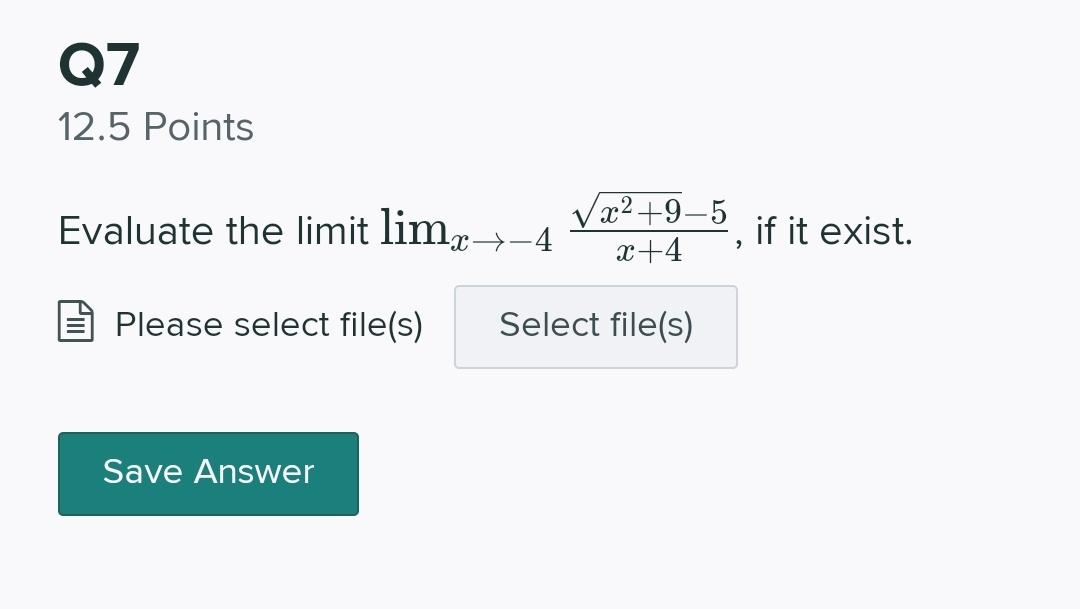Click the 12.5 Points label
The width and height of the screenshot is (1080, 609).
(155, 126)
